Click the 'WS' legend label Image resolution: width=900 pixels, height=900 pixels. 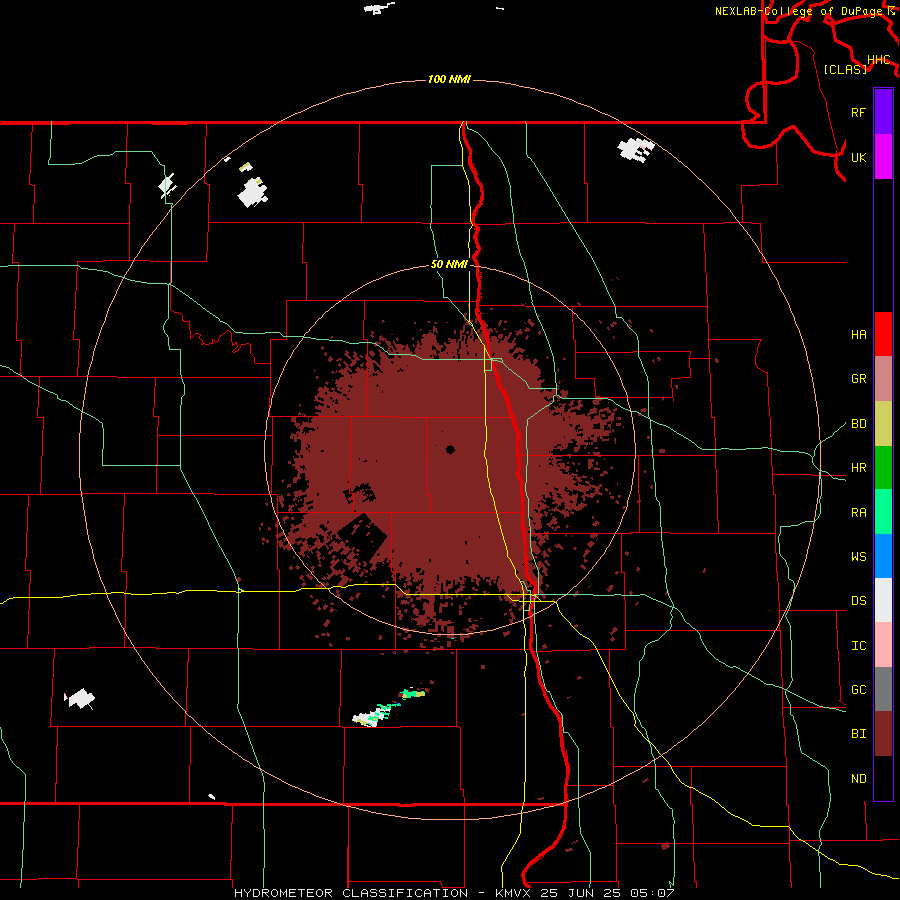858,557
